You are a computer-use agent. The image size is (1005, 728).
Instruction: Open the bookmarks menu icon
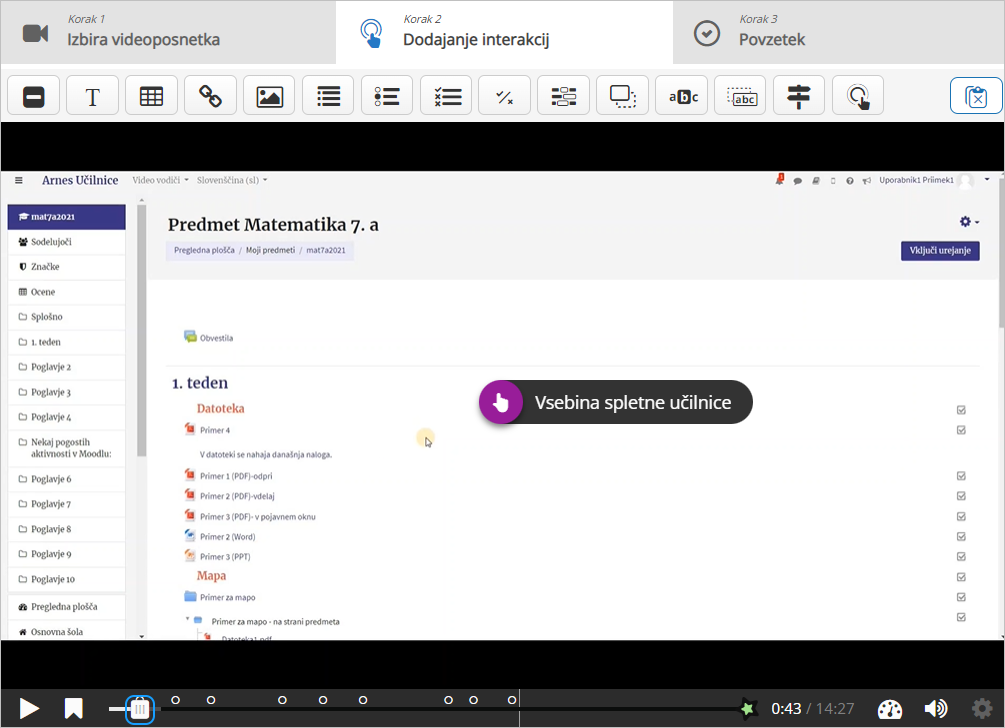[x=74, y=709]
